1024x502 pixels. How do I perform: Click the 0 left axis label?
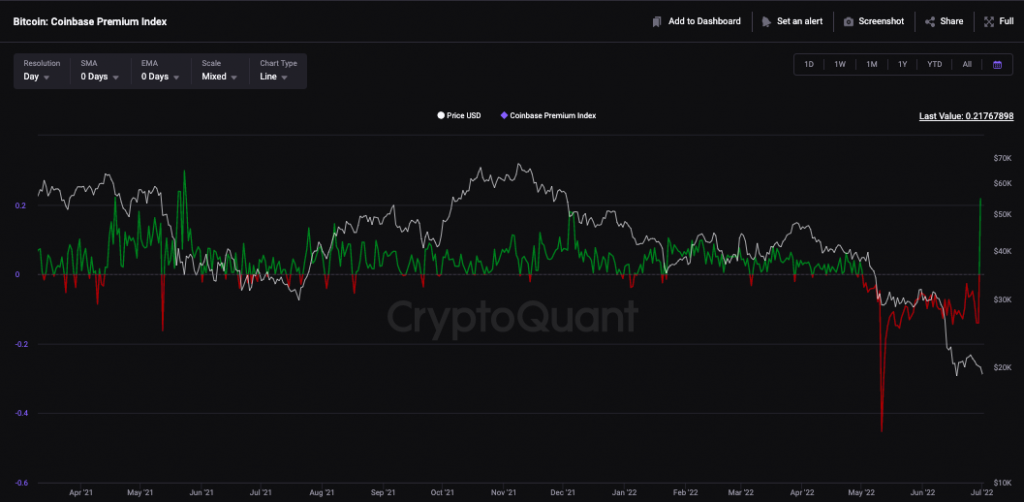pos(18,275)
